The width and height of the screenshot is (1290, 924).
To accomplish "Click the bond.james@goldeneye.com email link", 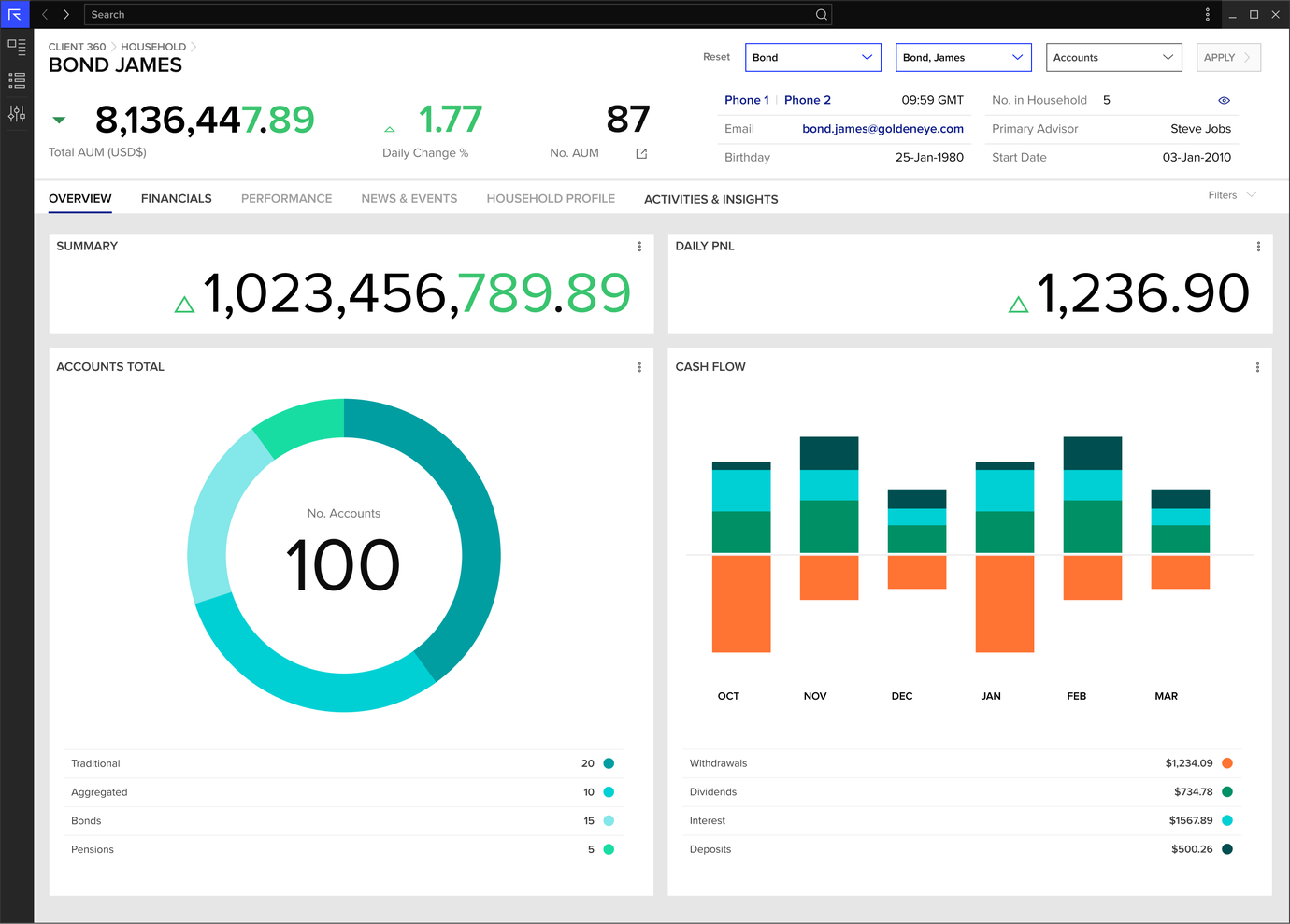I will click(x=883, y=129).
